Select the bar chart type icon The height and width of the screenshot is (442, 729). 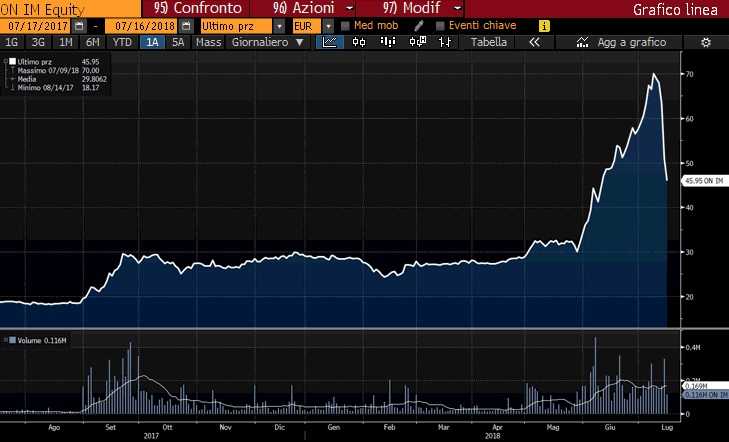tap(388, 42)
